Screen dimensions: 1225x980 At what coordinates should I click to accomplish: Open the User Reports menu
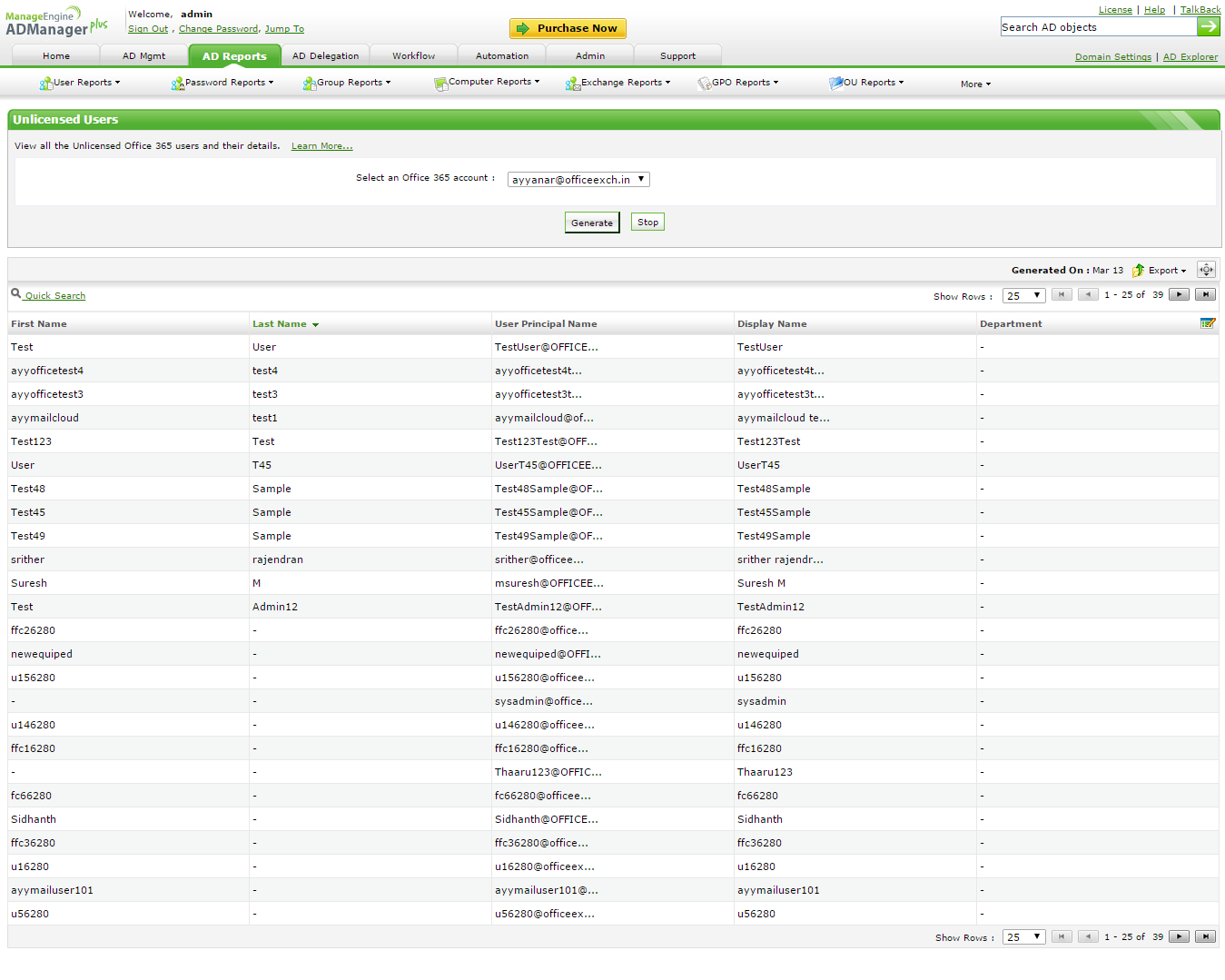pyautogui.click(x=81, y=83)
